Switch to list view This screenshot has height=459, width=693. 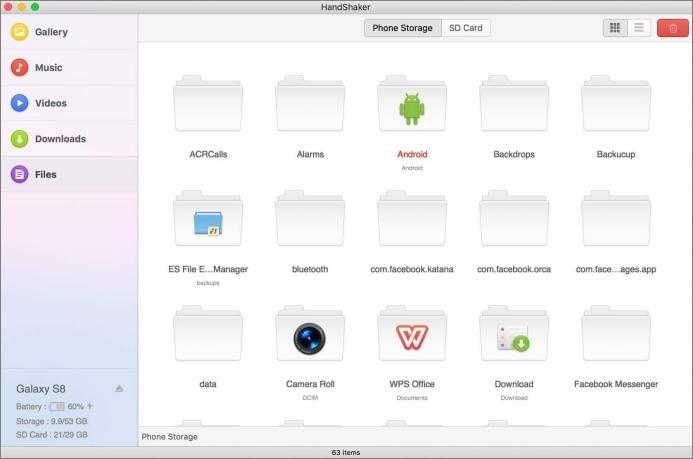point(639,28)
